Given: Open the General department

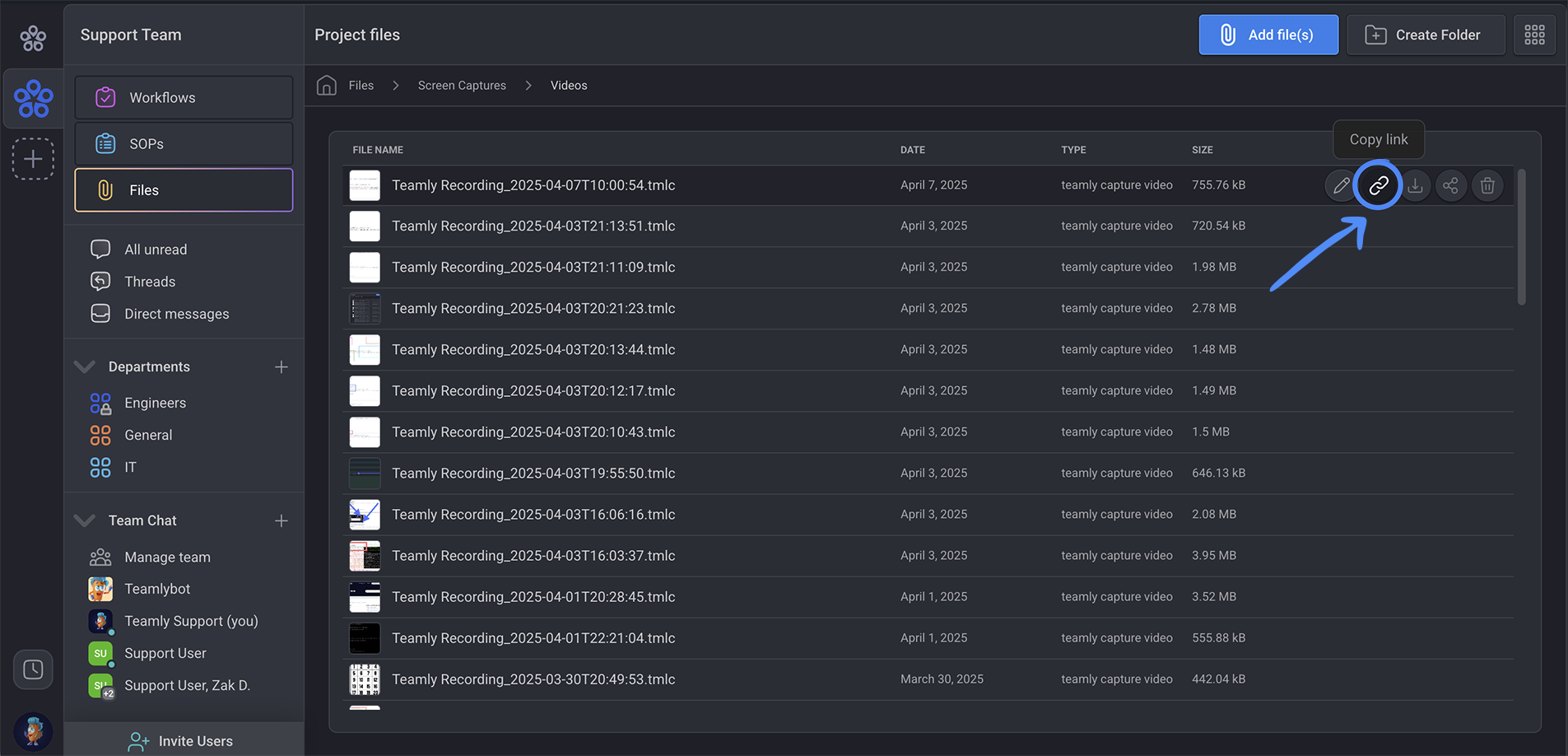Looking at the screenshot, I should 148,435.
